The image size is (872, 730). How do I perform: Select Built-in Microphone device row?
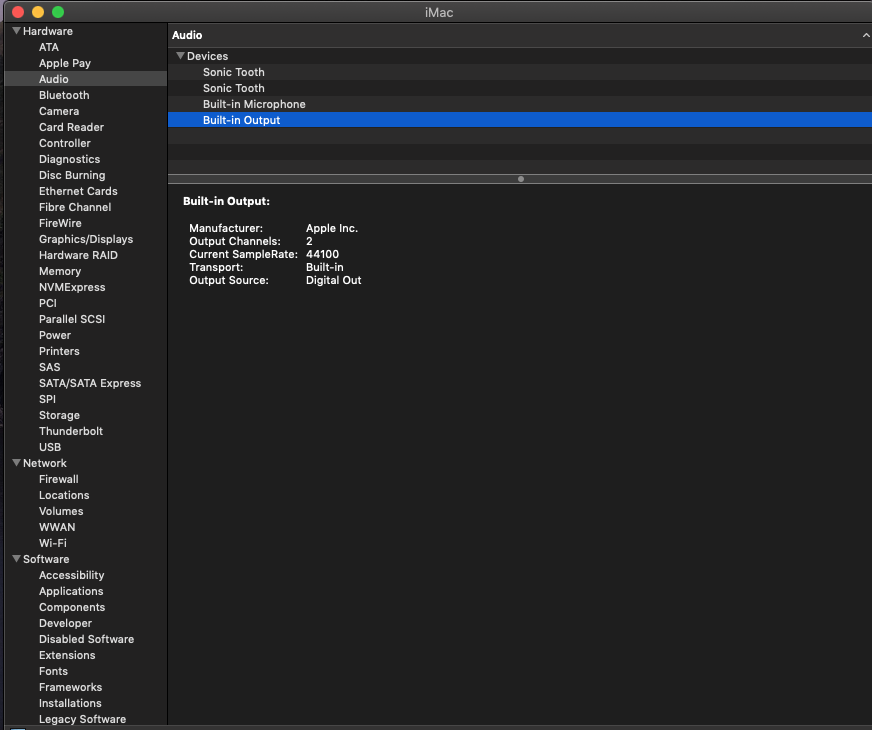[520, 104]
